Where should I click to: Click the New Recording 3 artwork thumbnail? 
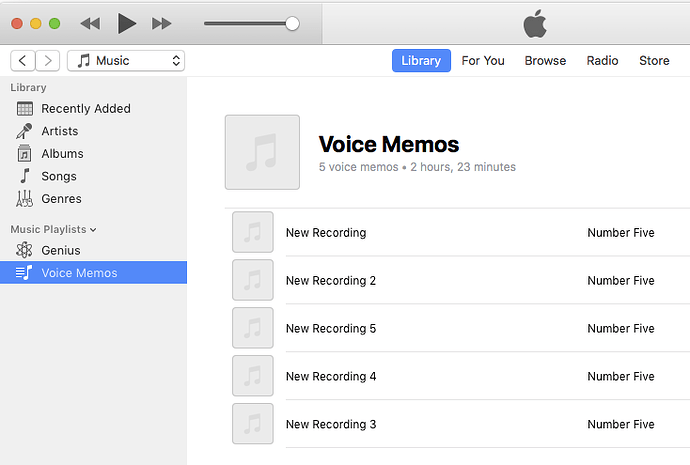pos(253,424)
